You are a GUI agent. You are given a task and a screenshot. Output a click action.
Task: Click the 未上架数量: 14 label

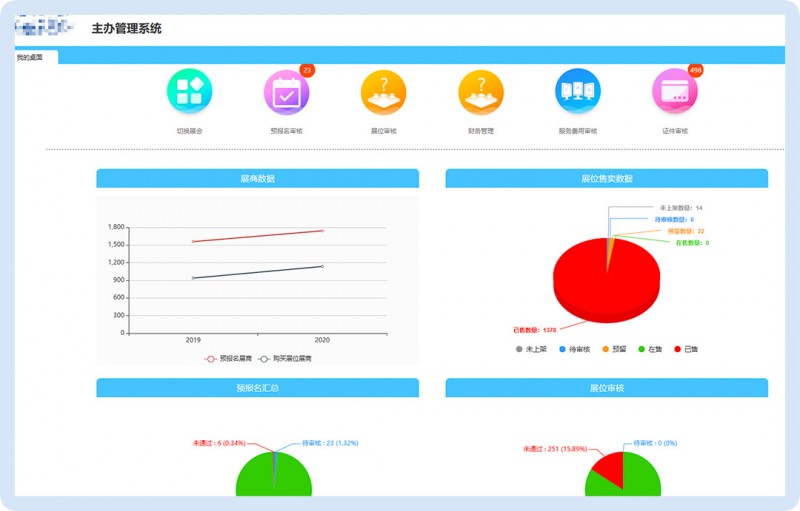[681, 208]
